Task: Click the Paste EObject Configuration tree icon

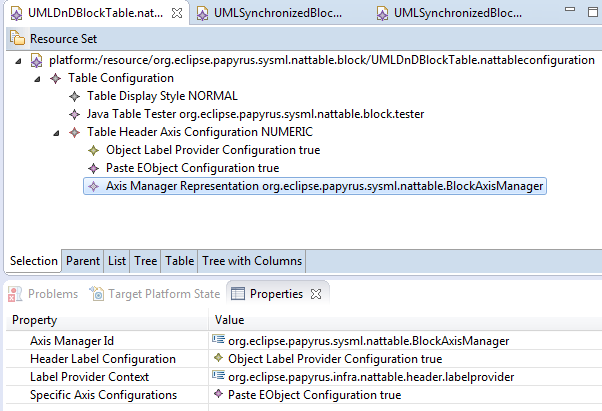Action: (93, 168)
